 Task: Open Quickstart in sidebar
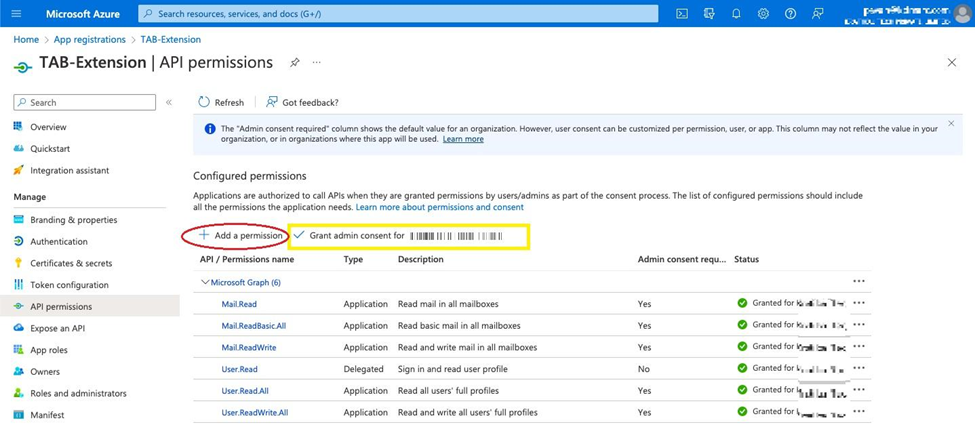coord(50,149)
